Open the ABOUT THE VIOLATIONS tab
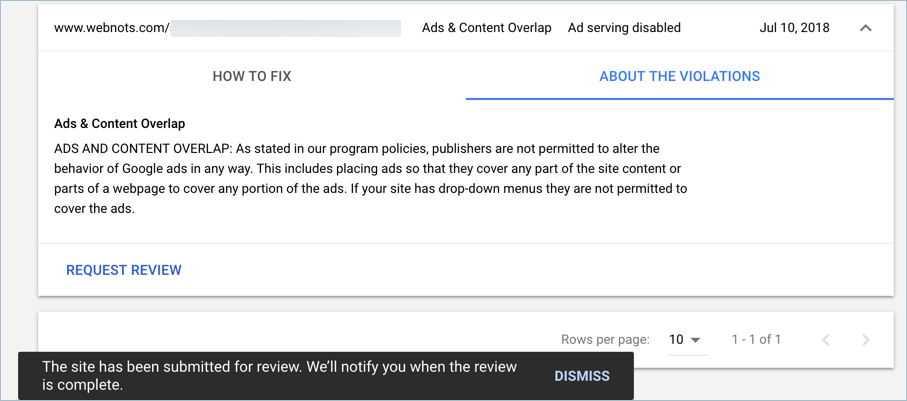Viewport: 907px width, 401px height. pyautogui.click(x=679, y=76)
